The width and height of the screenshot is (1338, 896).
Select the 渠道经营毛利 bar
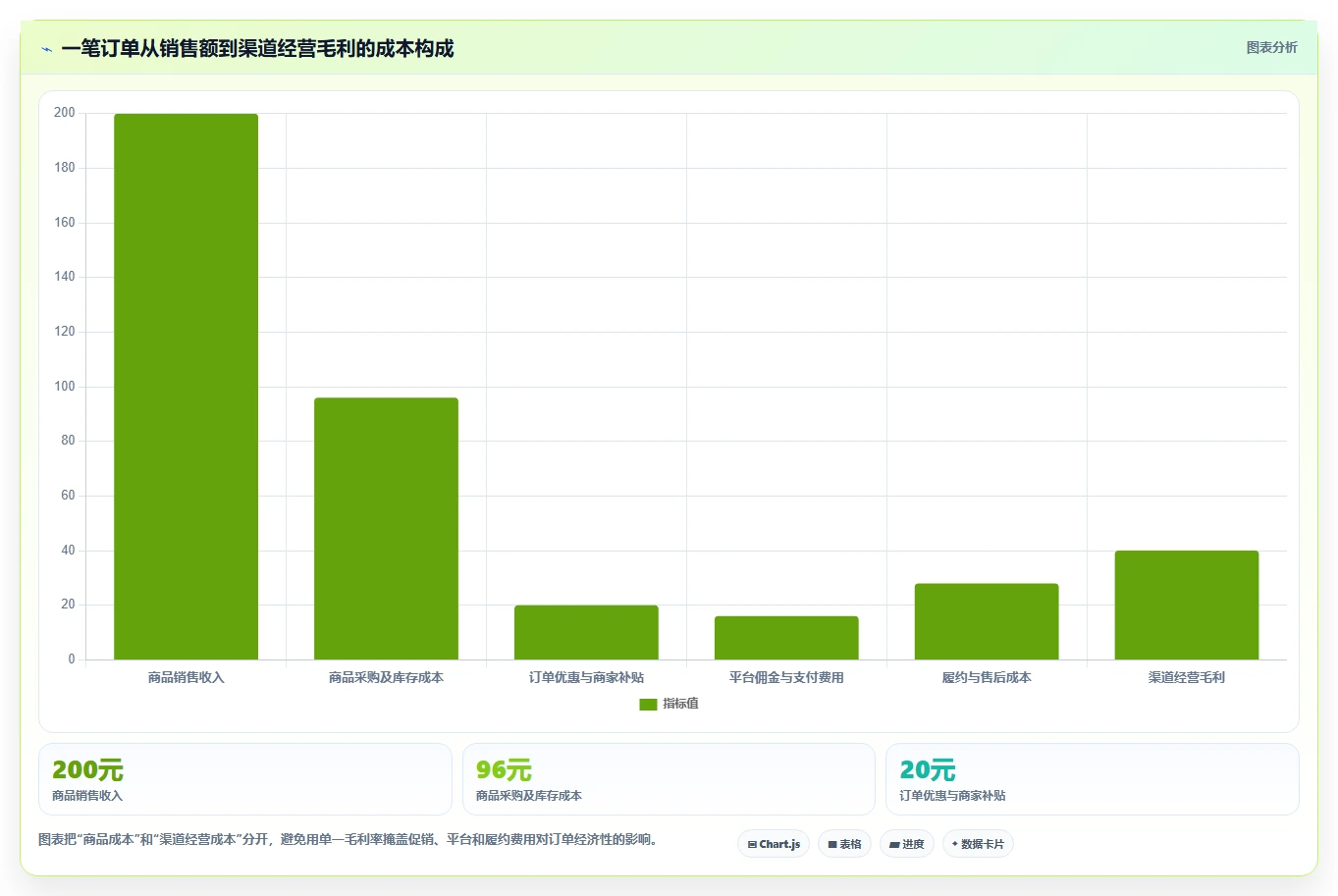[x=1187, y=605]
